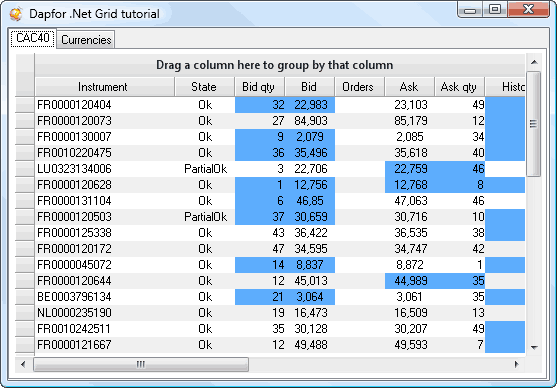Click the scroll up arrow of vertical scrollbar
This screenshot has height=388, width=557.
coord(534,63)
